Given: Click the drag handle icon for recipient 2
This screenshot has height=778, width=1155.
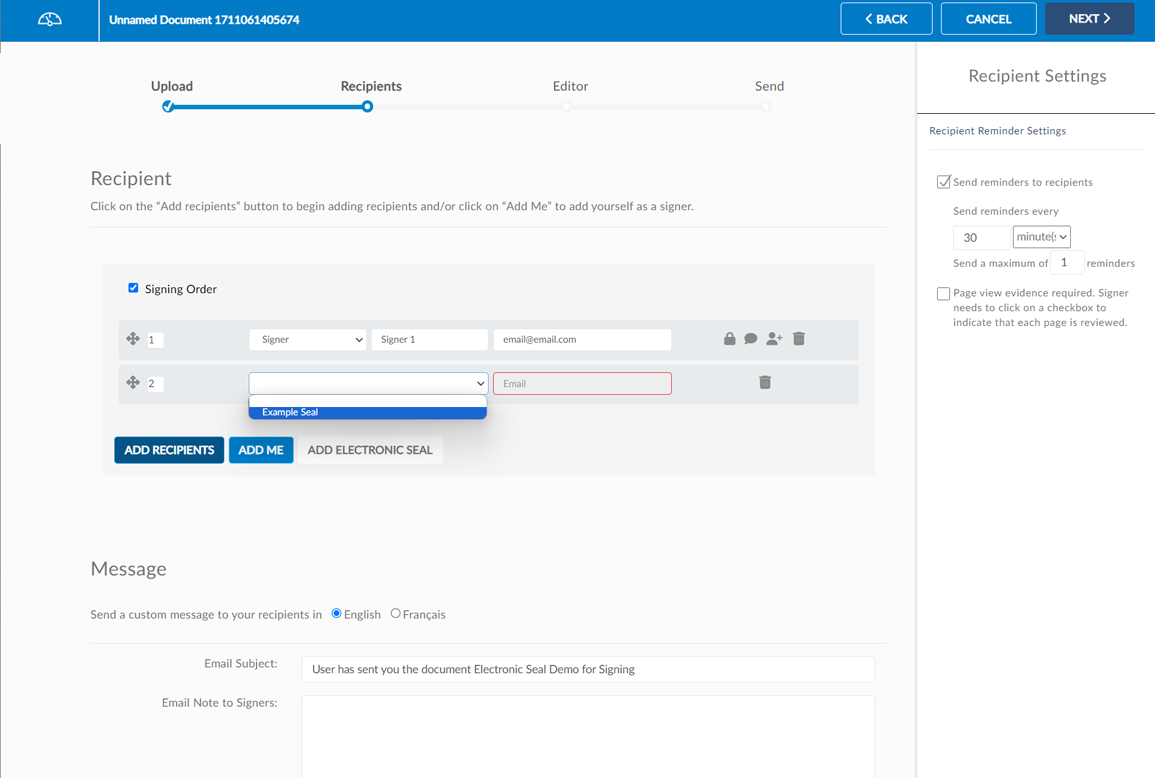Looking at the screenshot, I should [x=133, y=383].
